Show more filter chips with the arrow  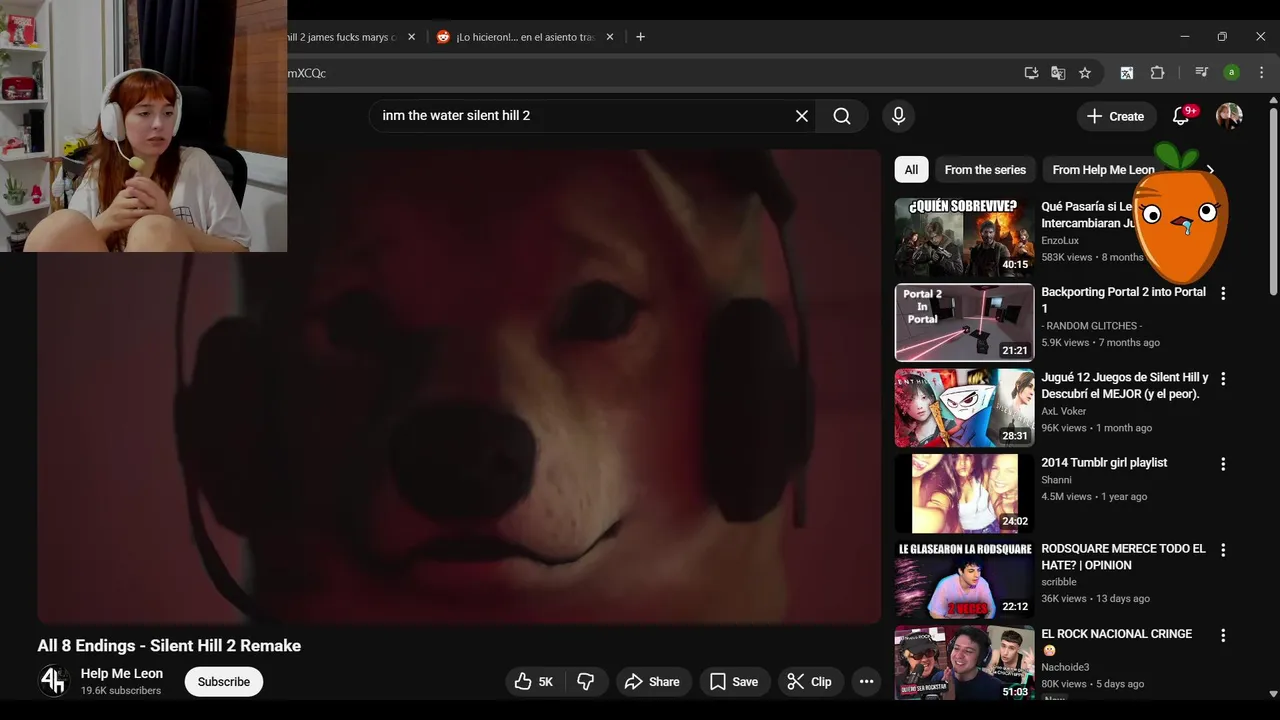[1210, 170]
